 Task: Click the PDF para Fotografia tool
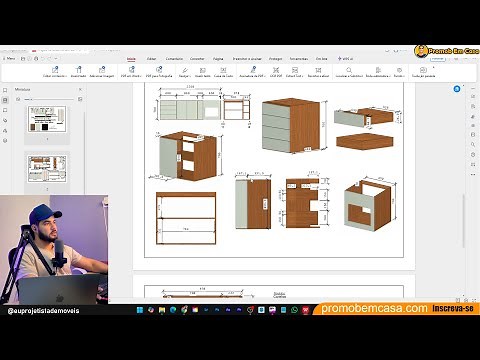159,72
